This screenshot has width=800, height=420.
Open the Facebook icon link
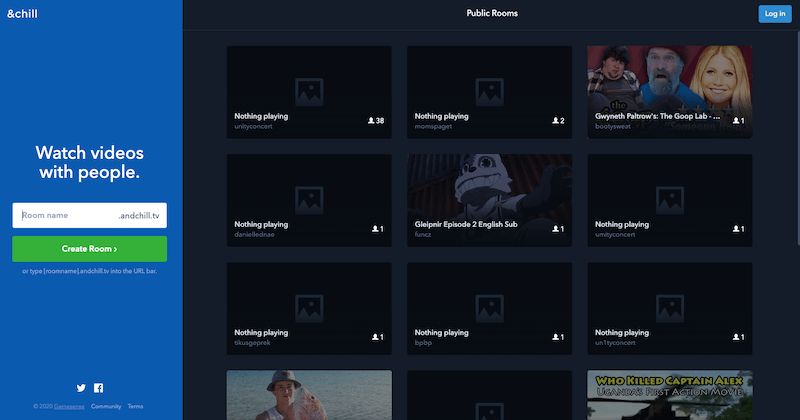point(98,388)
